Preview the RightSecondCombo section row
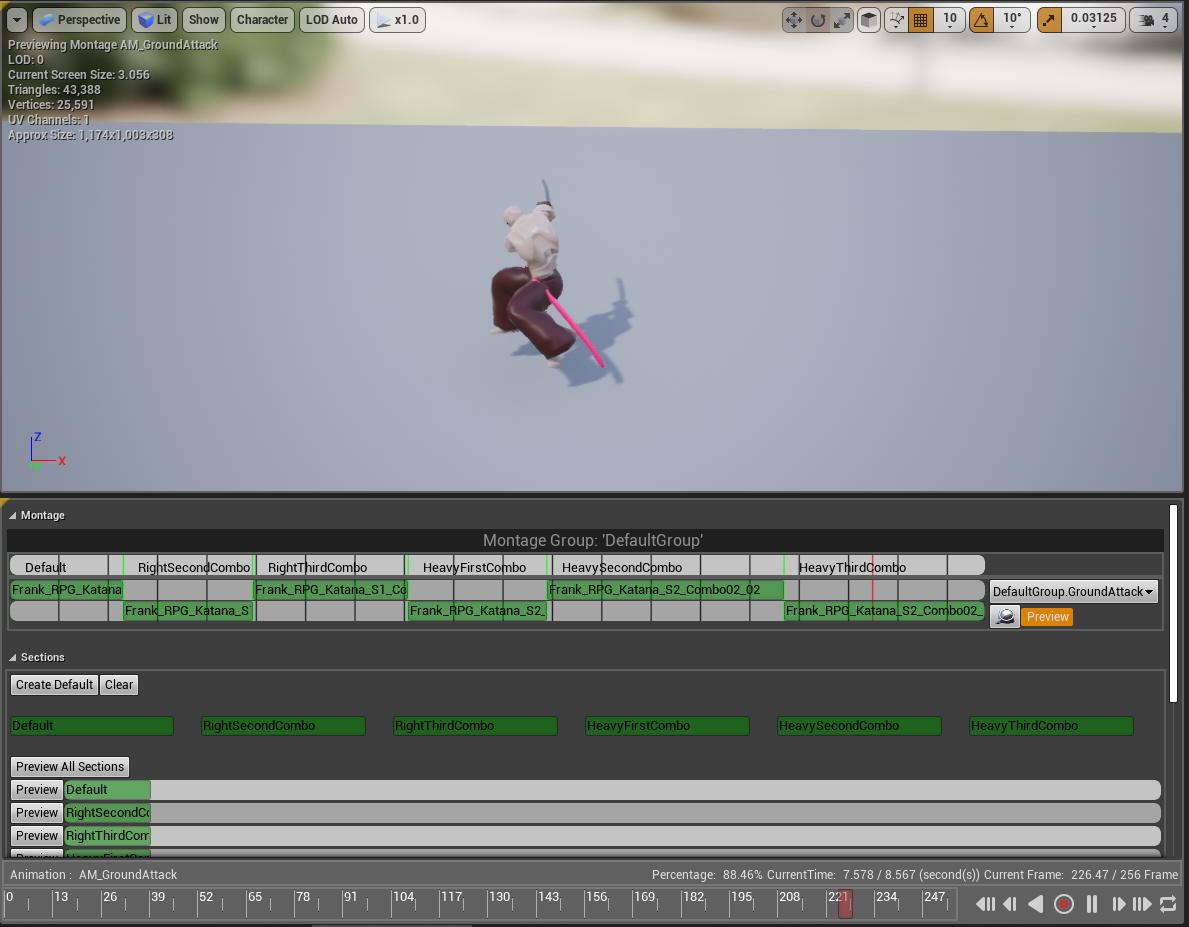This screenshot has width=1189, height=927. tap(36, 812)
